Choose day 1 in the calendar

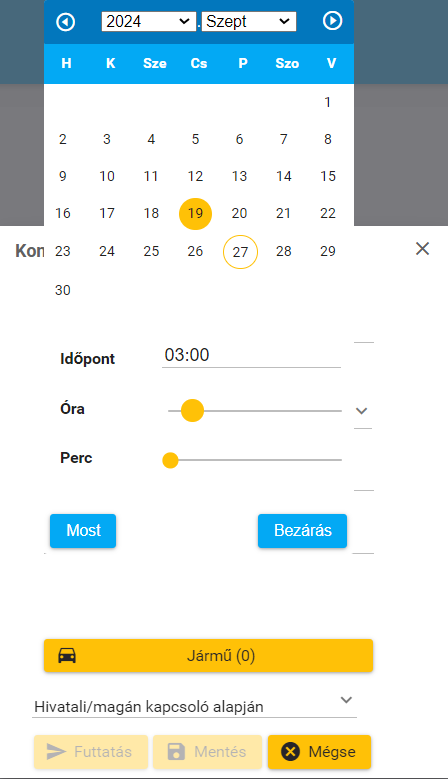click(x=327, y=102)
